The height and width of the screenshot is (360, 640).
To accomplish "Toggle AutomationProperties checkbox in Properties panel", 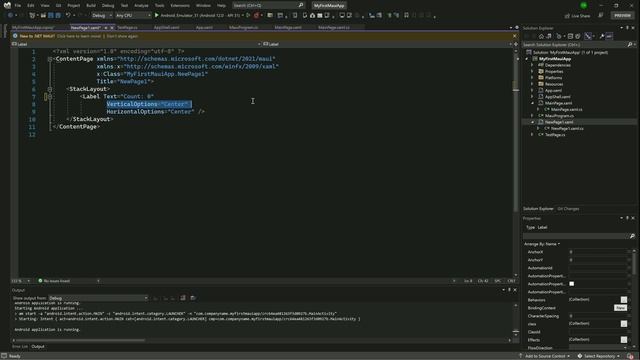I will click(571, 284).
